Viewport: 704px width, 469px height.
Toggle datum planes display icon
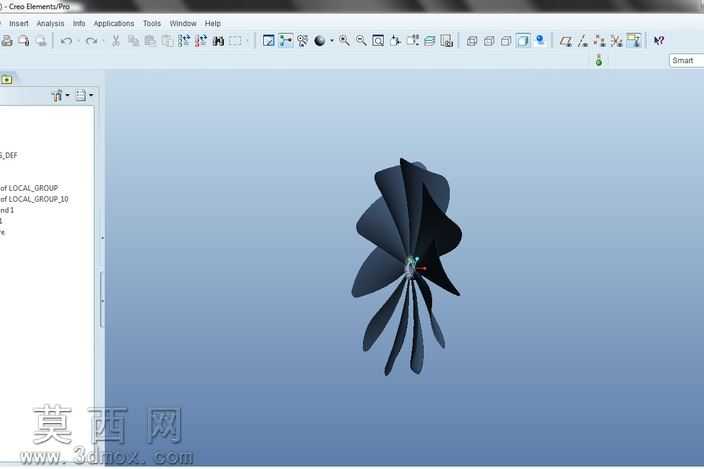point(566,41)
